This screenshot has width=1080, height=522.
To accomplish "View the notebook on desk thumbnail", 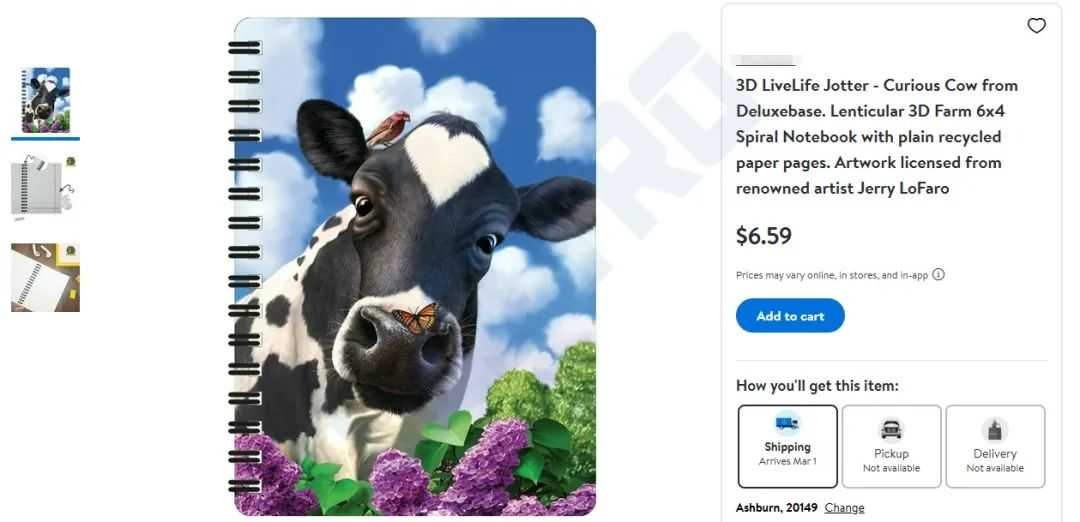I will 45,277.
